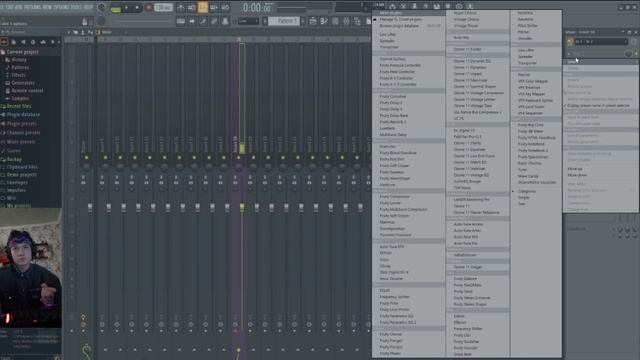Select 'Fruity Reeverb 2' from plugin list
Image resolution: width=640 pixels, height=360 pixels.
[x=393, y=122]
